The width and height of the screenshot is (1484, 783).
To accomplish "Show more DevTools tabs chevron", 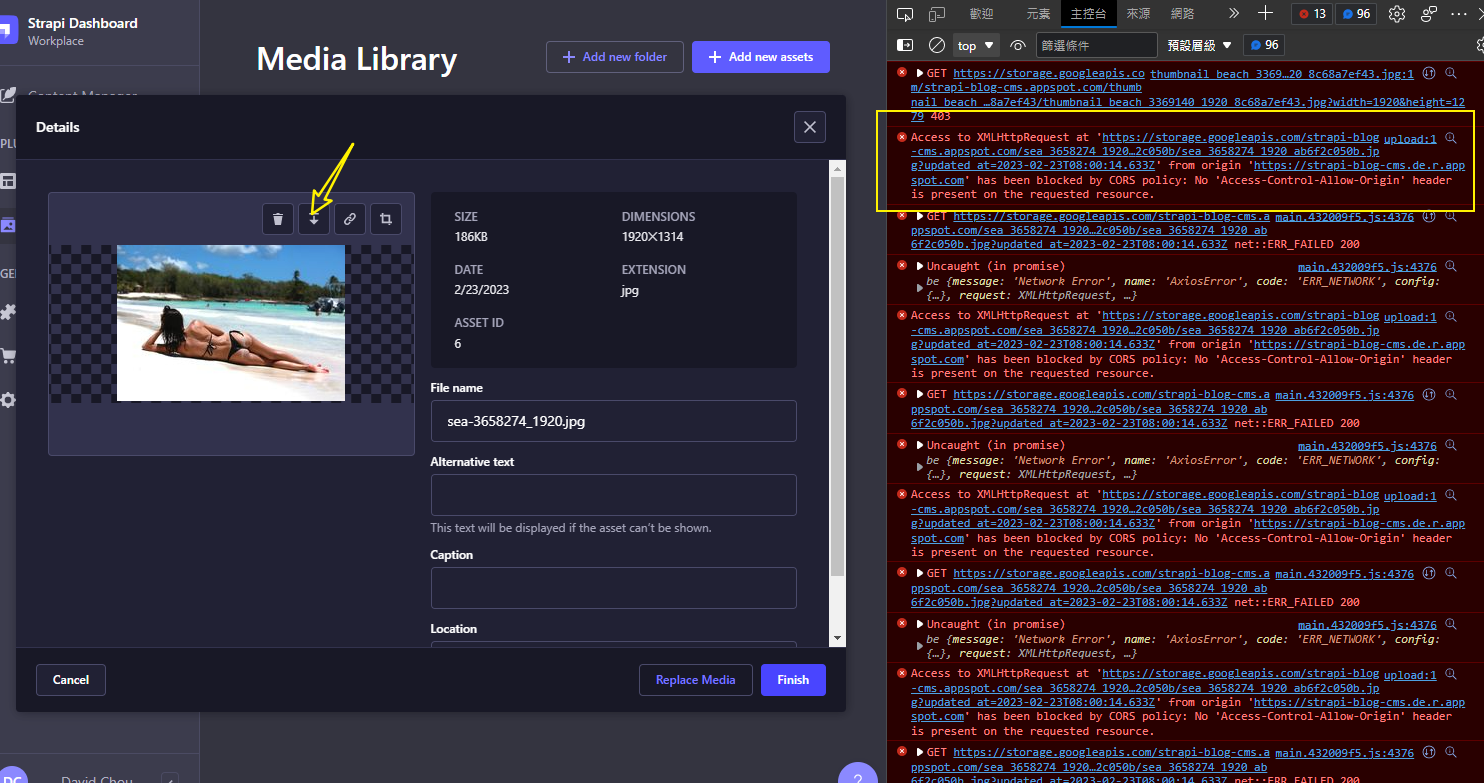I will click(x=1233, y=14).
